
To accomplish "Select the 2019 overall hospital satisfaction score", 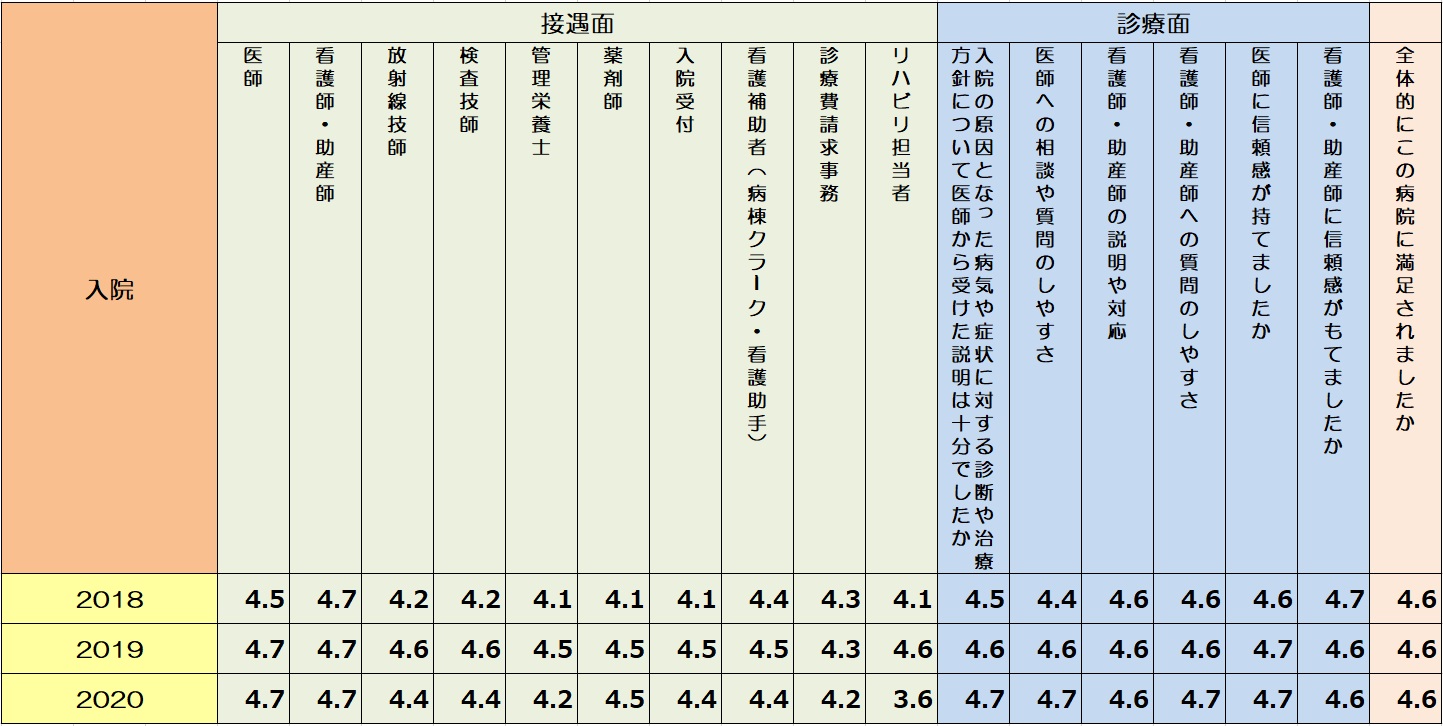I will [1406, 649].
